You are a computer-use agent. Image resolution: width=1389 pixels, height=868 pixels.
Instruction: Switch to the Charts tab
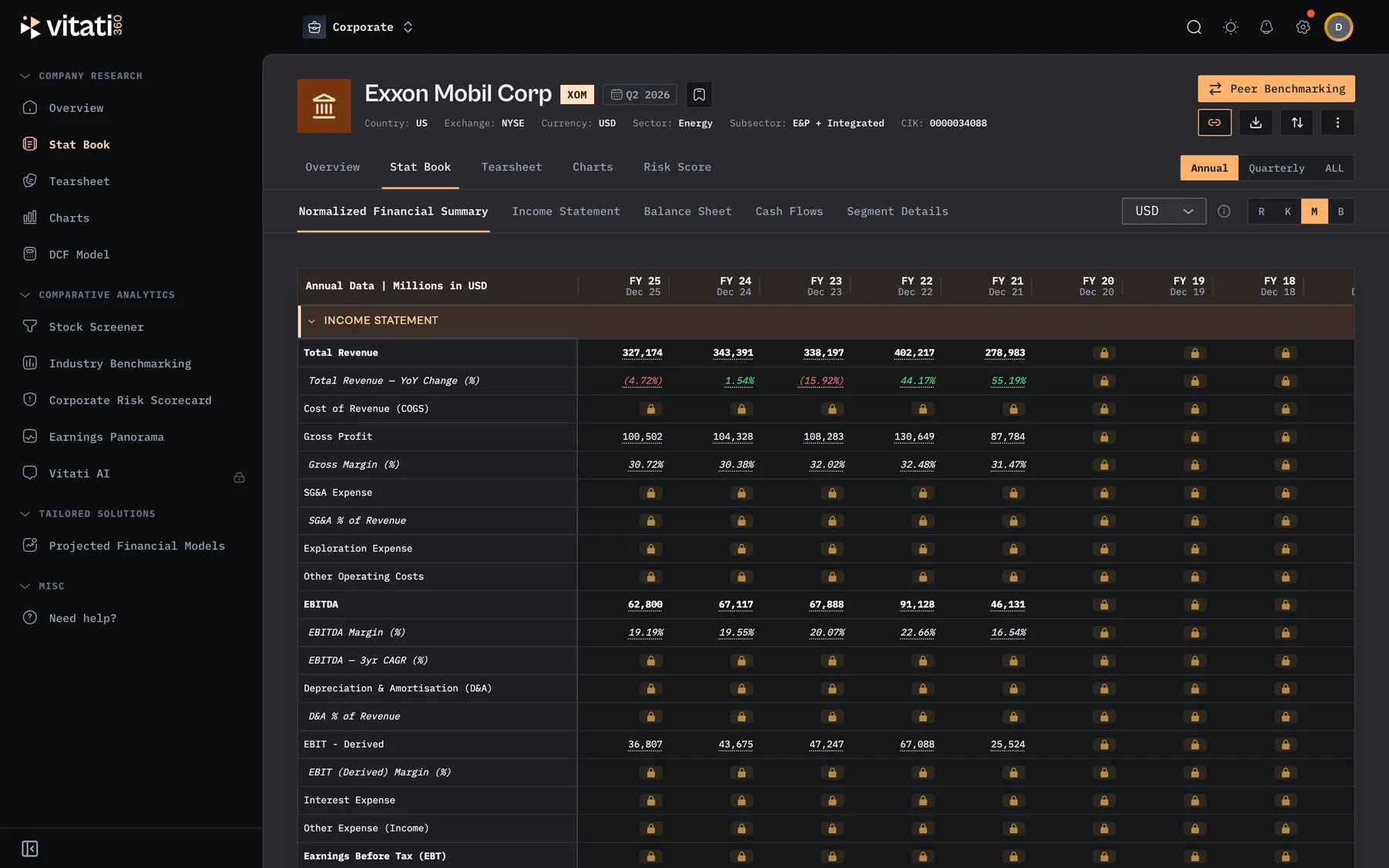tap(593, 167)
